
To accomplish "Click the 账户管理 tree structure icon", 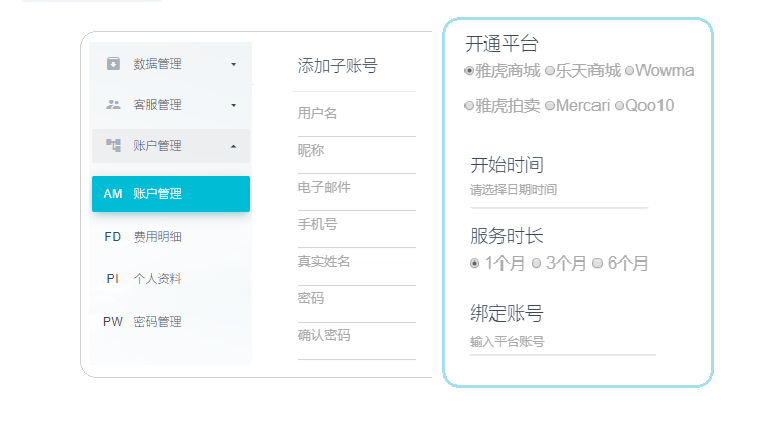I will [x=113, y=146].
